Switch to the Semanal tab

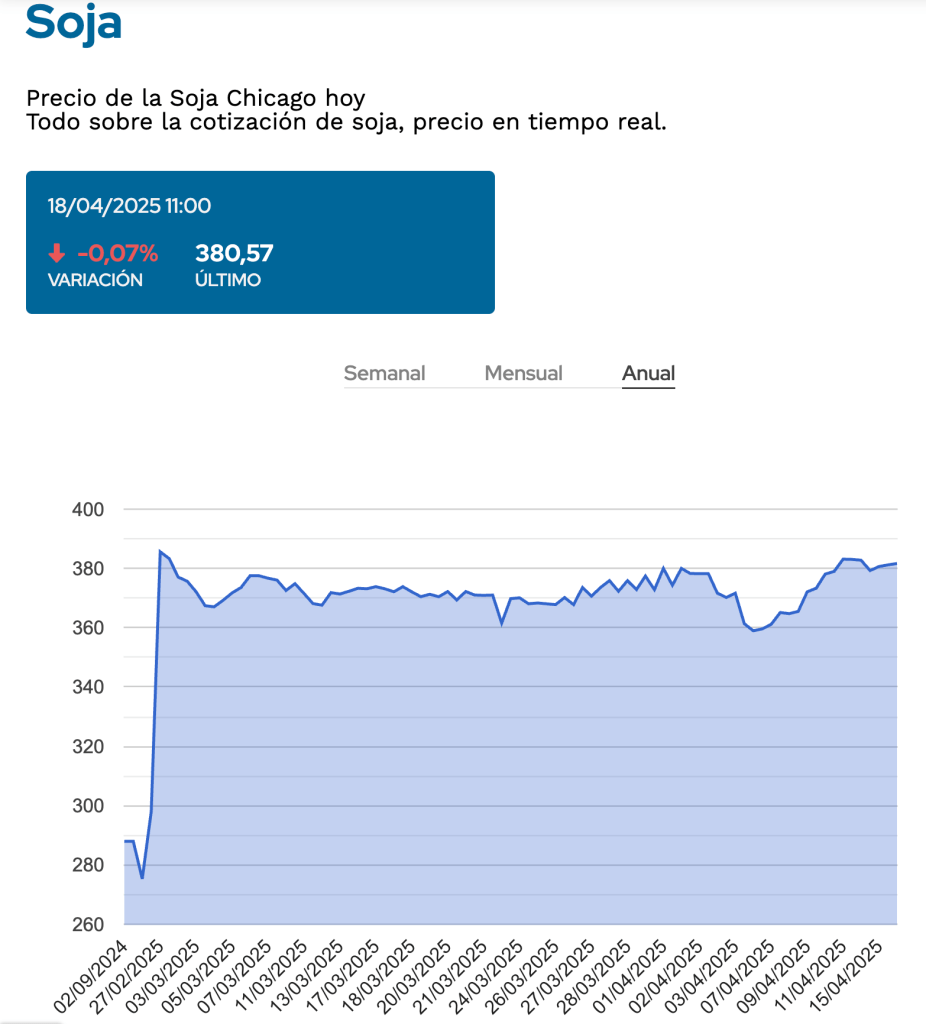coord(384,374)
